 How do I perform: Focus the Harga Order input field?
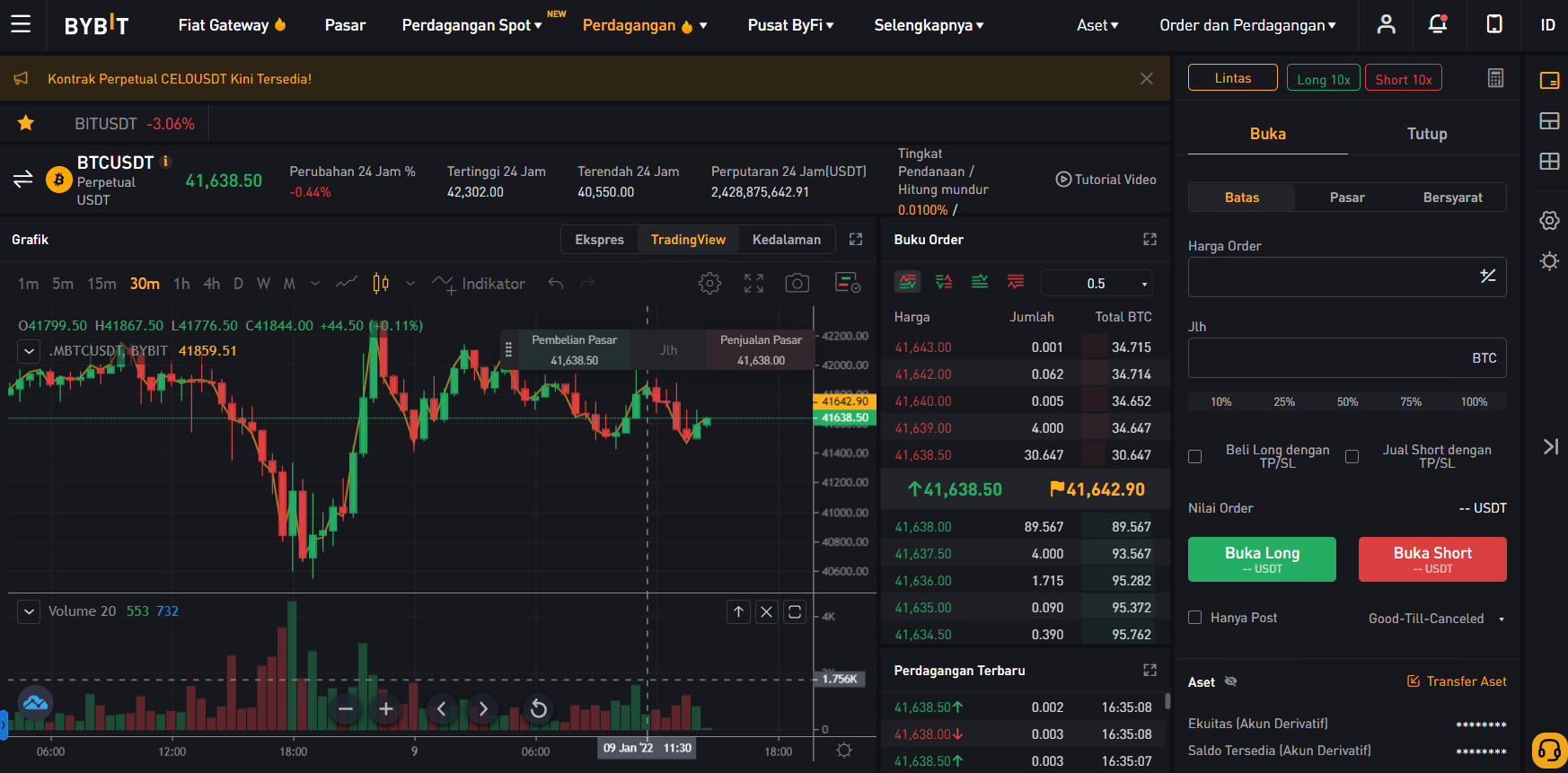tap(1347, 277)
